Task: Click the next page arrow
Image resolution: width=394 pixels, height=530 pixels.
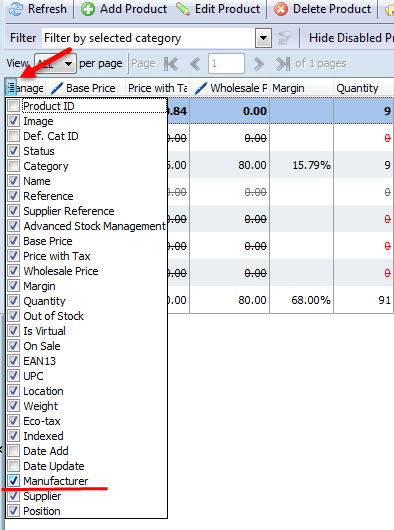Action: click(258, 64)
